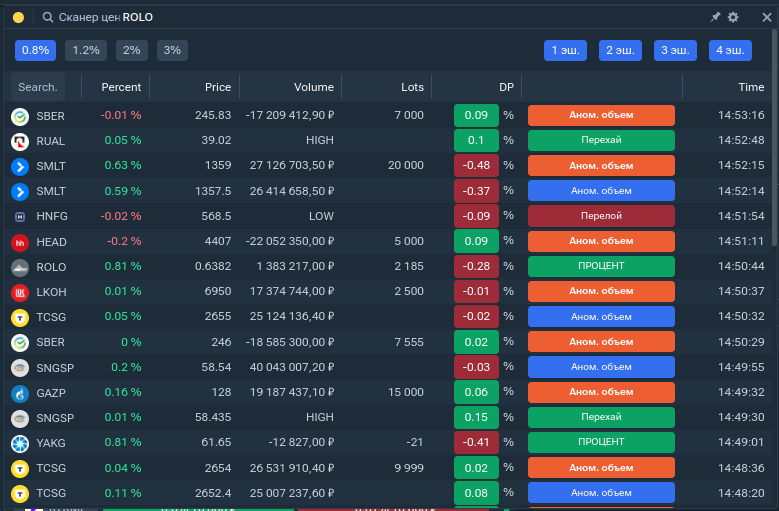Select the 4 эш. level button
The width and height of the screenshot is (779, 511).
(x=730, y=50)
